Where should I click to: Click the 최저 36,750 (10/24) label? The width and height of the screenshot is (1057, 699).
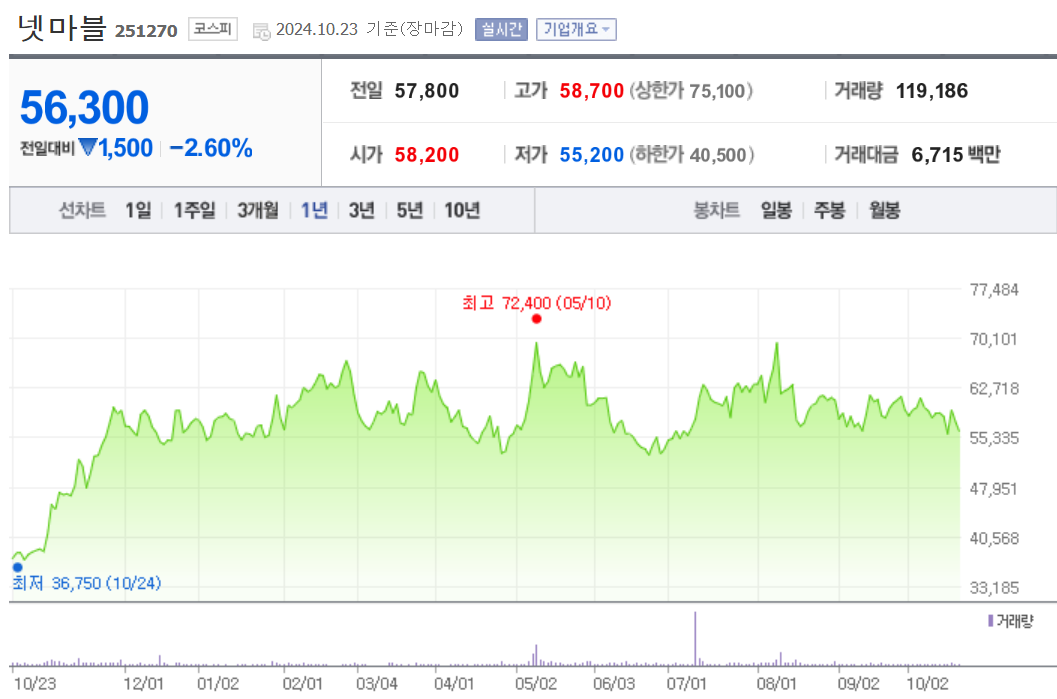[87, 583]
